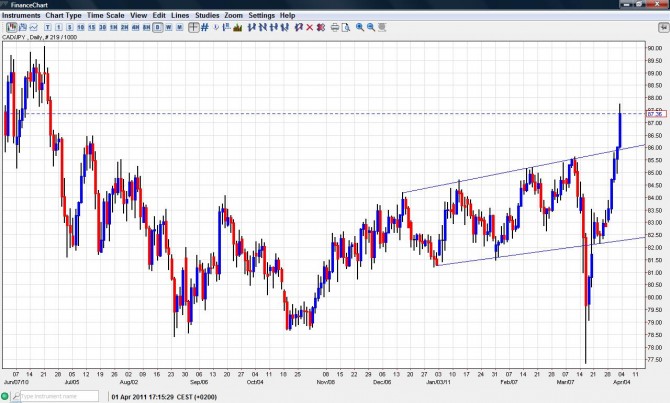Open the Studies menu

tap(207, 15)
